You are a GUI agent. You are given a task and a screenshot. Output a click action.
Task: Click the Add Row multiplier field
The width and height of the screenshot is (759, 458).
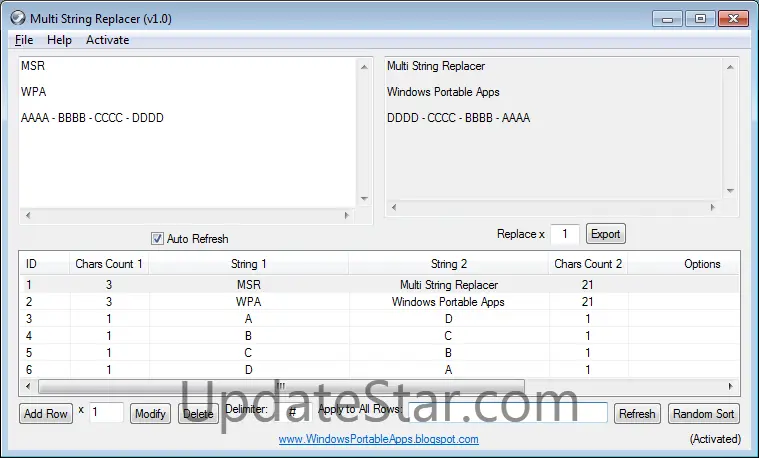106,412
